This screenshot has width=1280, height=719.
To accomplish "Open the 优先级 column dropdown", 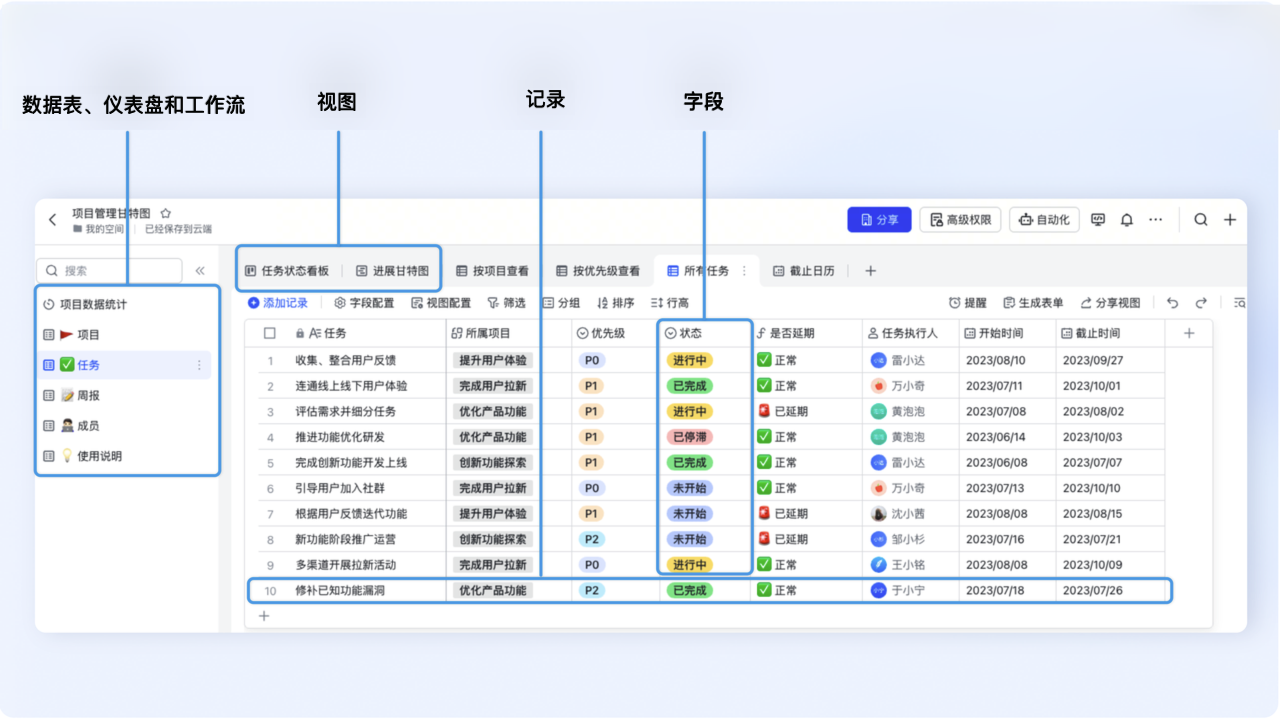I will coord(583,333).
